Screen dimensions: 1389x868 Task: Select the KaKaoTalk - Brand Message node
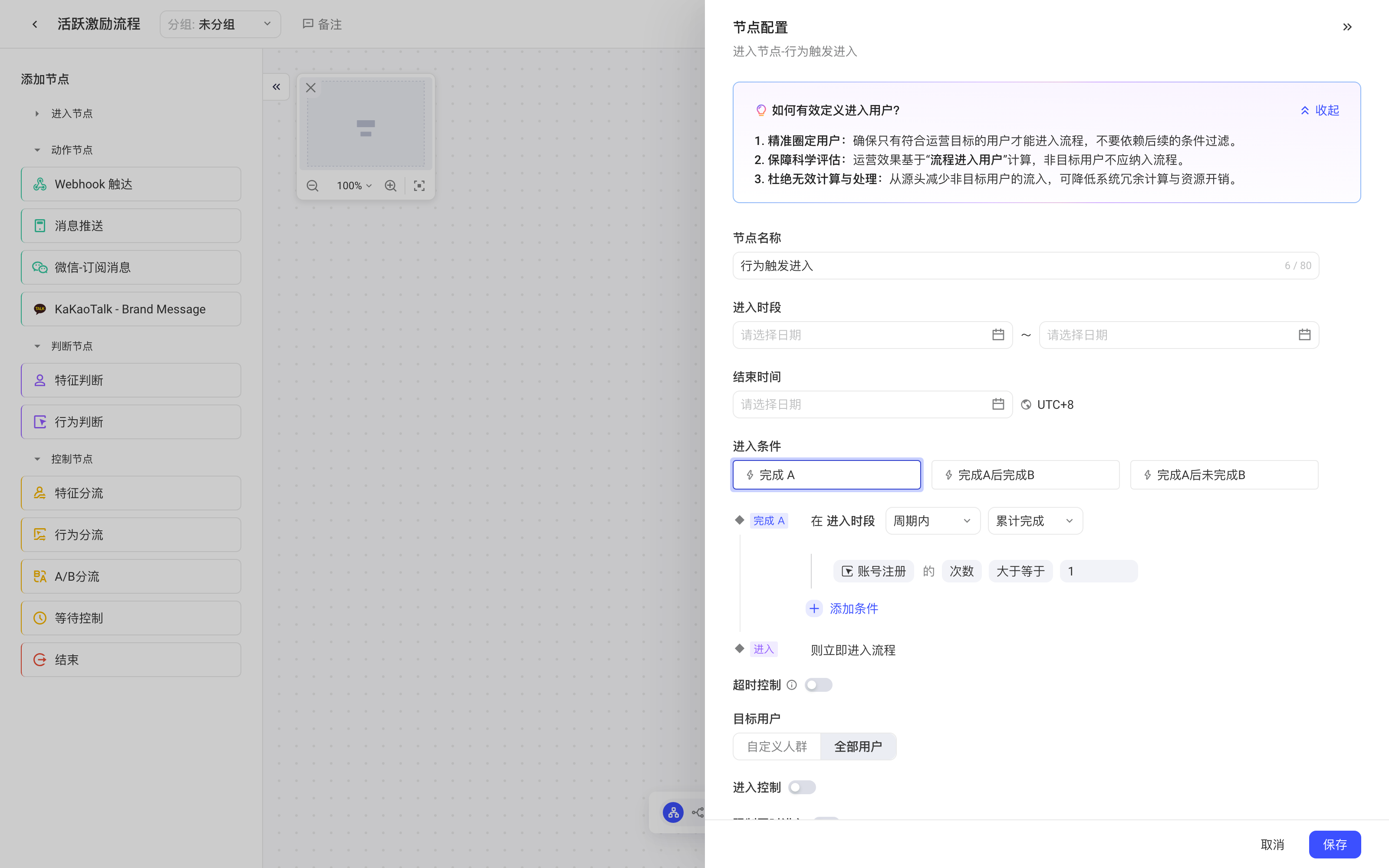(131, 309)
